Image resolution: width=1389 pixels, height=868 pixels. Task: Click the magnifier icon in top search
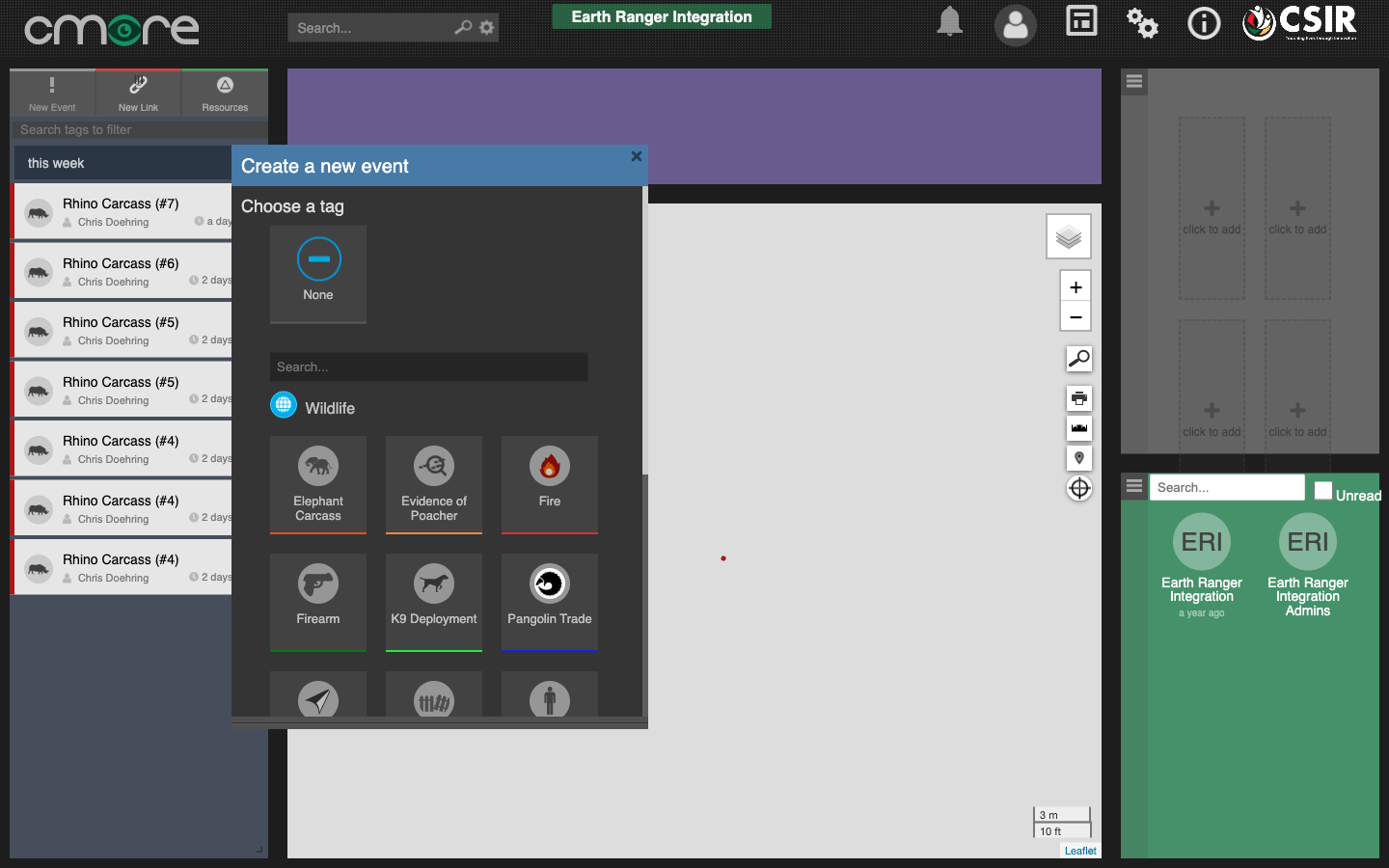point(463,27)
